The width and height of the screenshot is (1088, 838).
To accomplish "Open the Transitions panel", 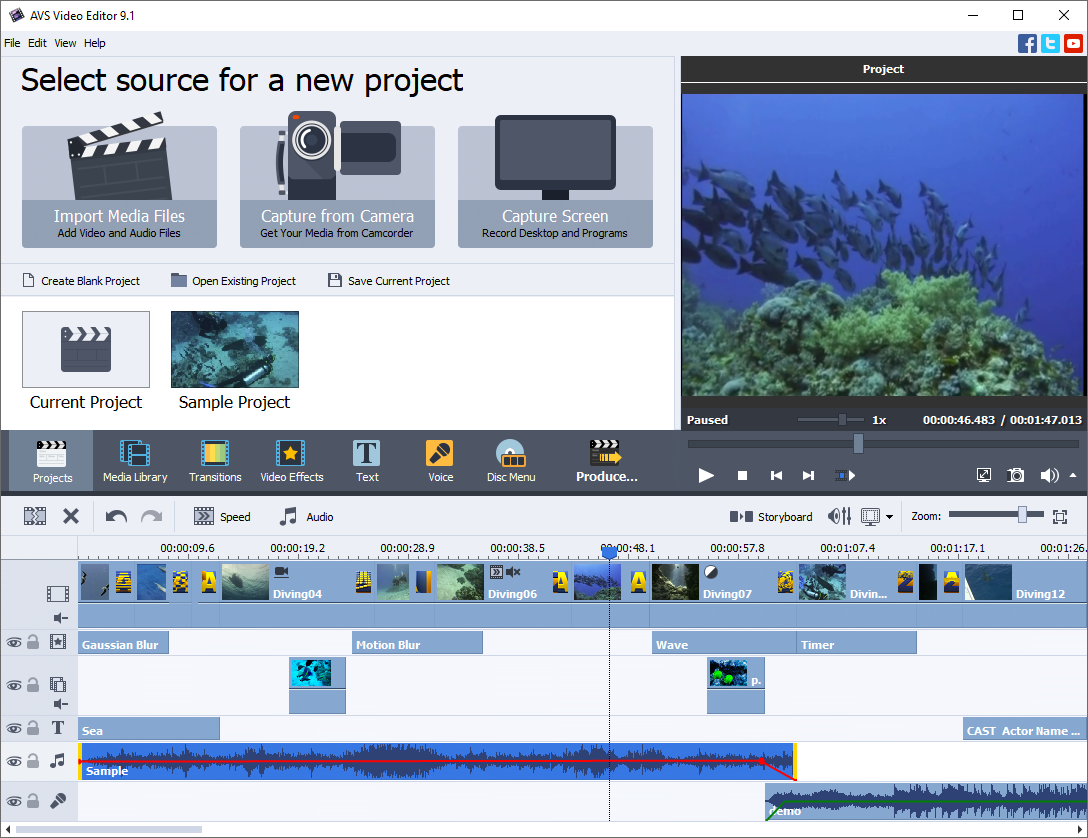I will [x=215, y=462].
